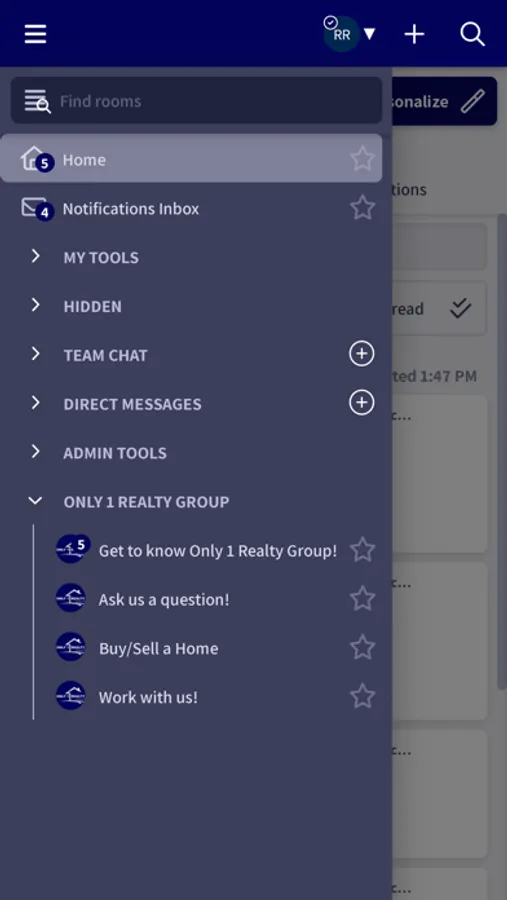Click the mark-all-read double check icon
This screenshot has width=507, height=900.
(x=460, y=309)
